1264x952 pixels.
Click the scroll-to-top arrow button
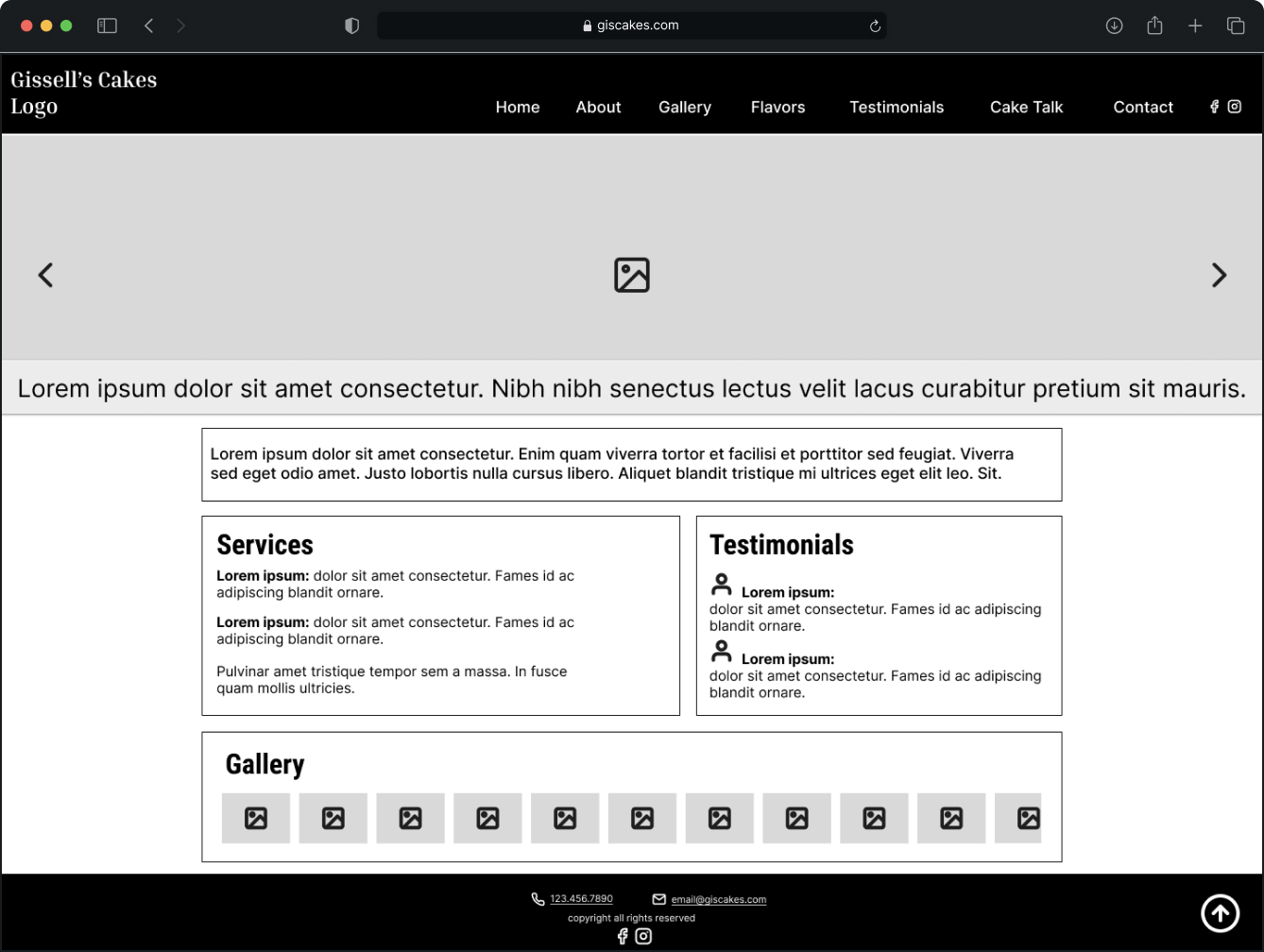[x=1220, y=913]
